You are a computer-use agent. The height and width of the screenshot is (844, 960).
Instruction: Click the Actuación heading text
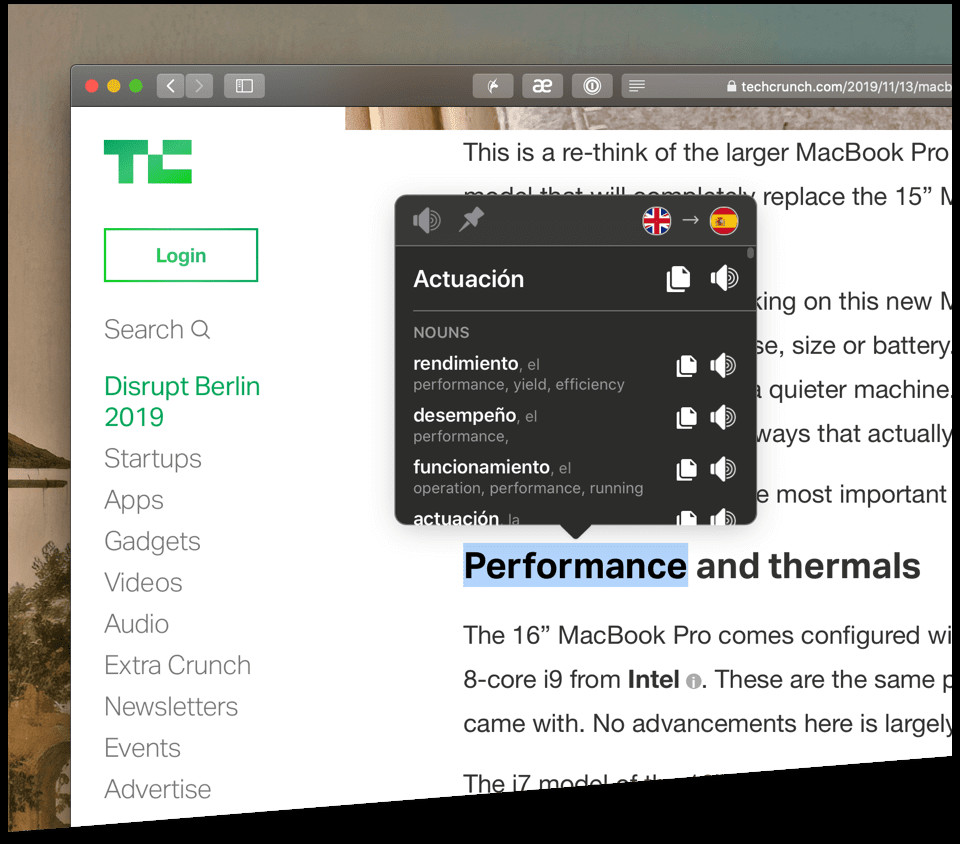(468, 279)
